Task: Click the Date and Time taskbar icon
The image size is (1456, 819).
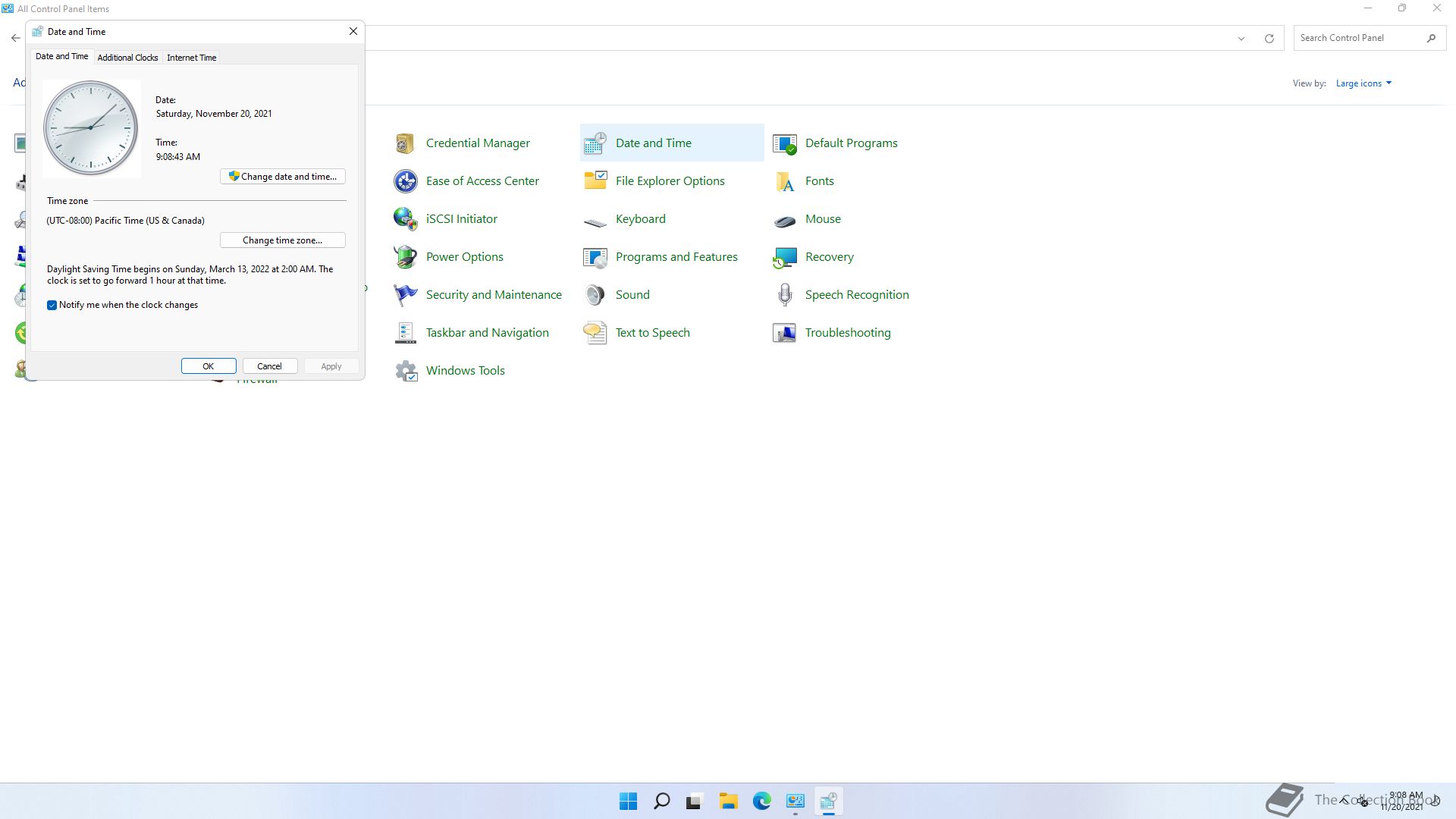Action: (x=828, y=801)
